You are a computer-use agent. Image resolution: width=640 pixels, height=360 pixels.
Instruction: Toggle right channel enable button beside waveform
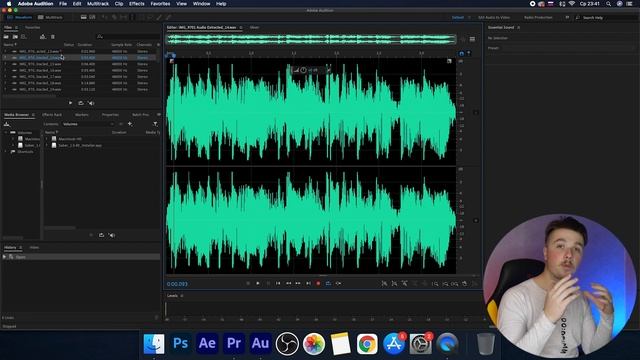(476, 220)
